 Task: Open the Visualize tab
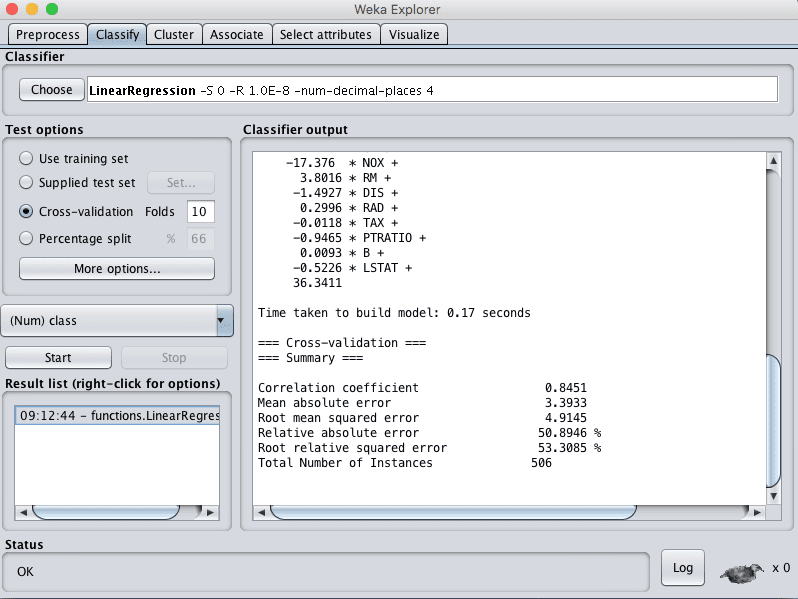414,35
